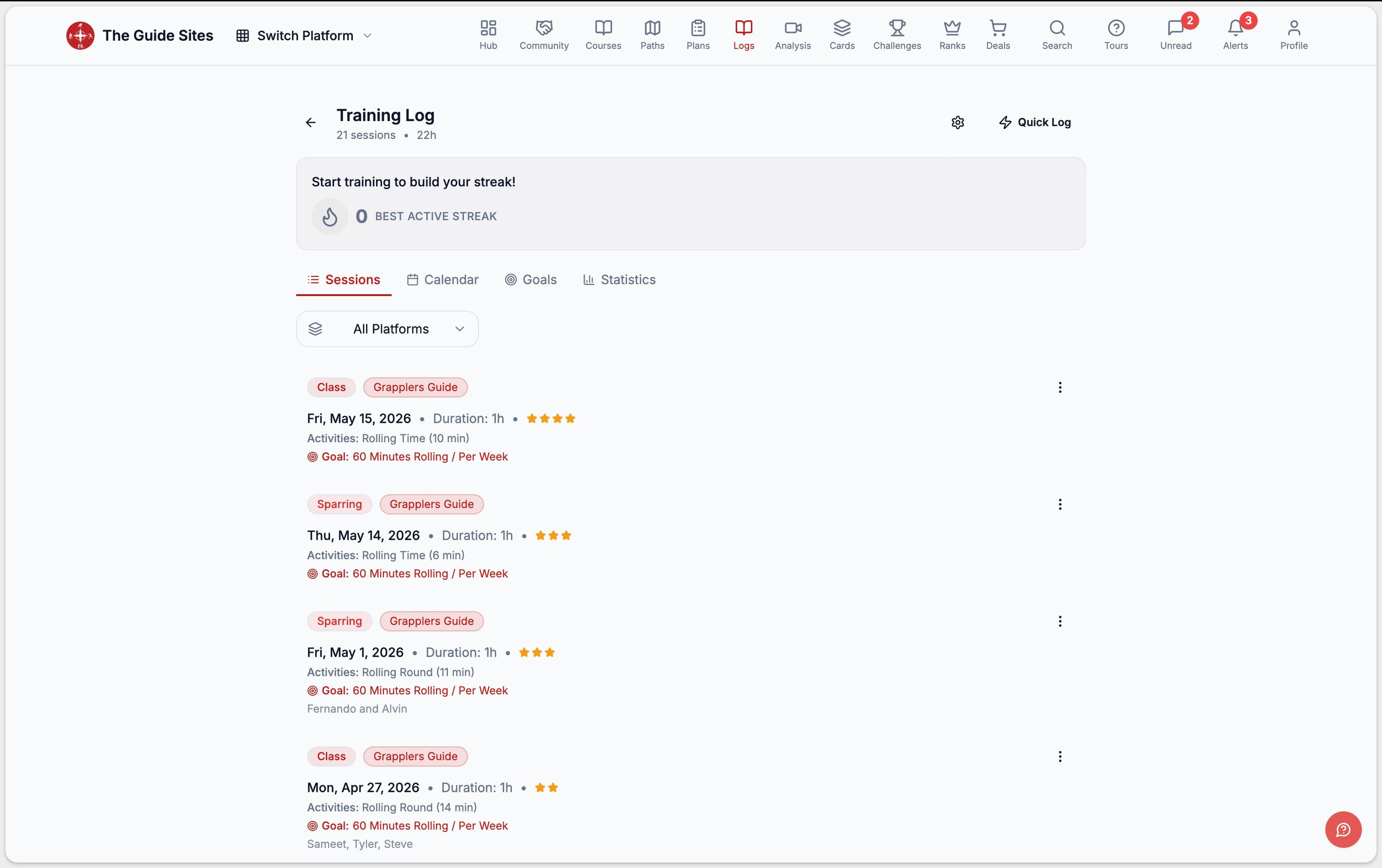Viewport: 1382px width, 868px height.
Task: Open goal link on Apr 27 session
Action: pos(408,826)
